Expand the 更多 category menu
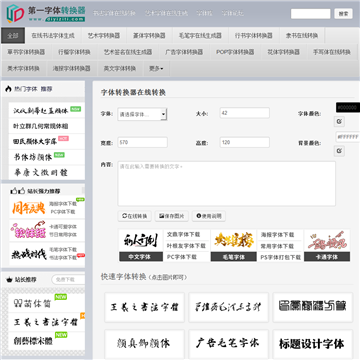 (x=156, y=69)
